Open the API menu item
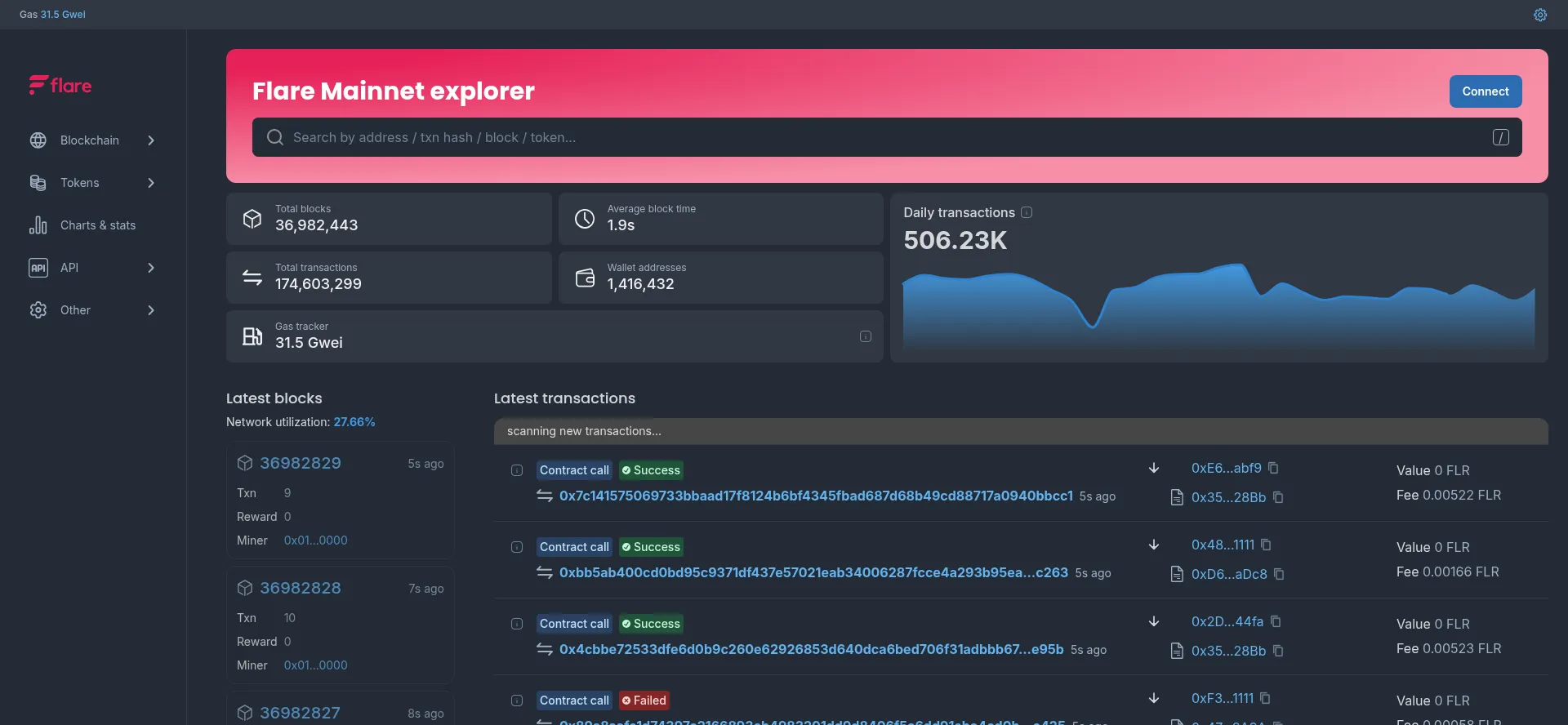Image resolution: width=1568 pixels, height=725 pixels. point(93,268)
